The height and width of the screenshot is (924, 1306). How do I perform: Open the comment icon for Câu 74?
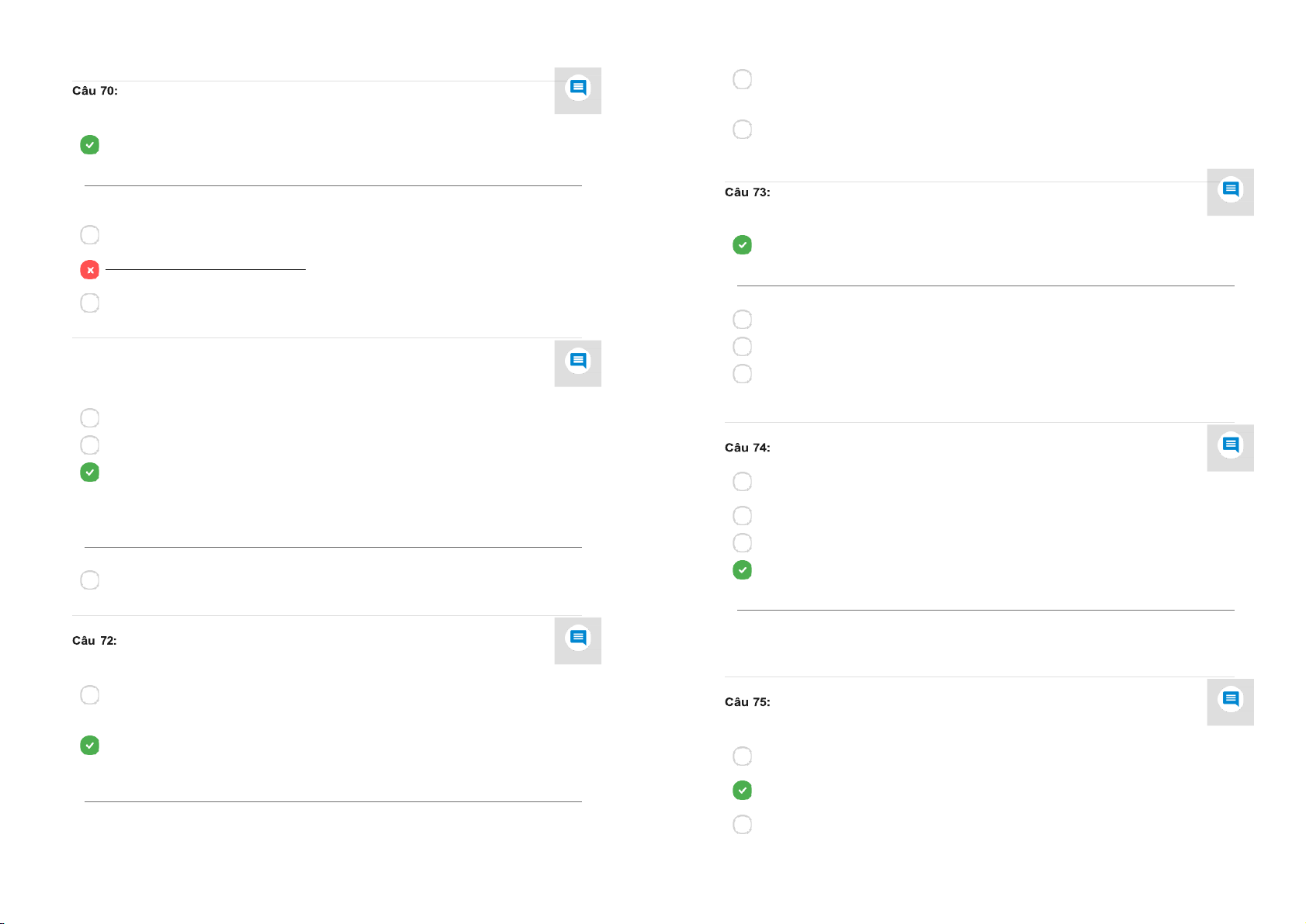coord(1230,446)
